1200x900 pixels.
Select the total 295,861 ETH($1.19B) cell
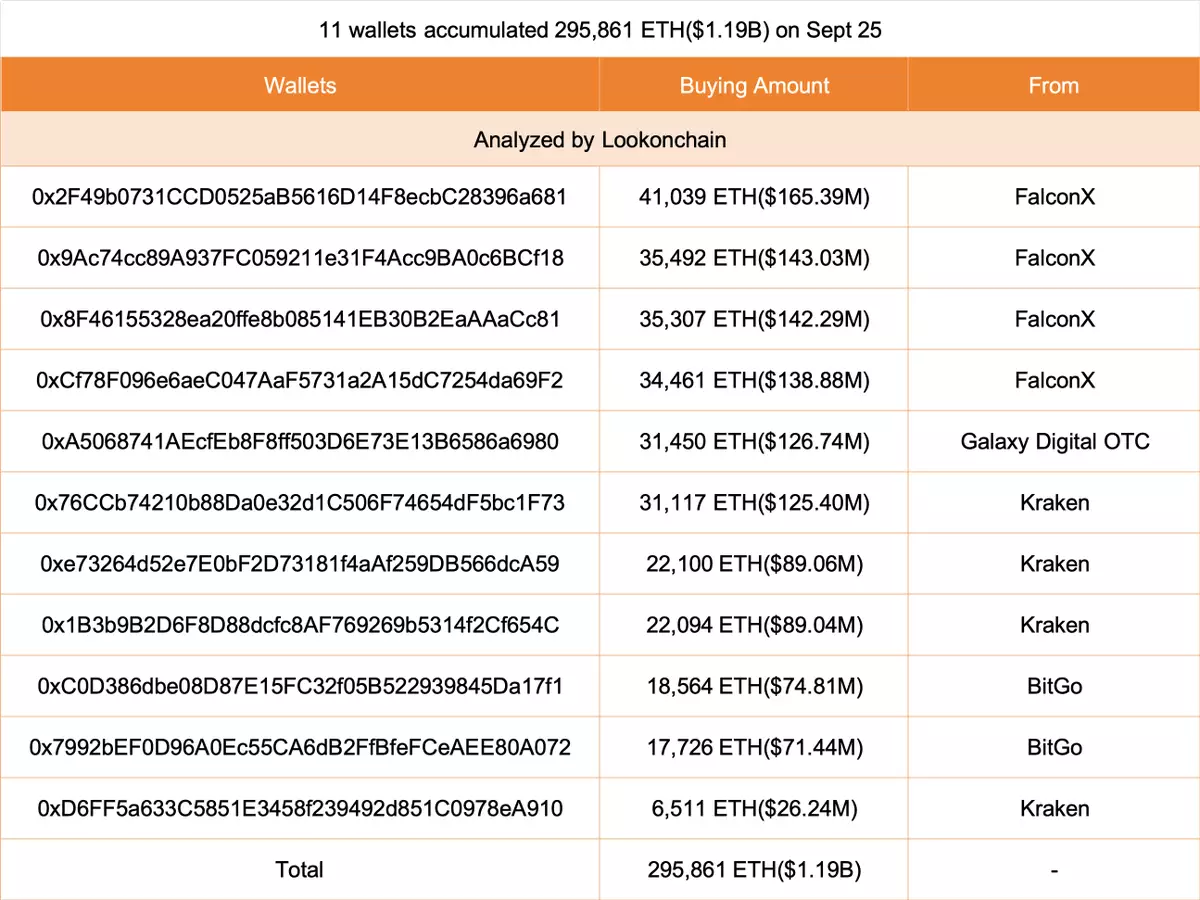(754, 870)
